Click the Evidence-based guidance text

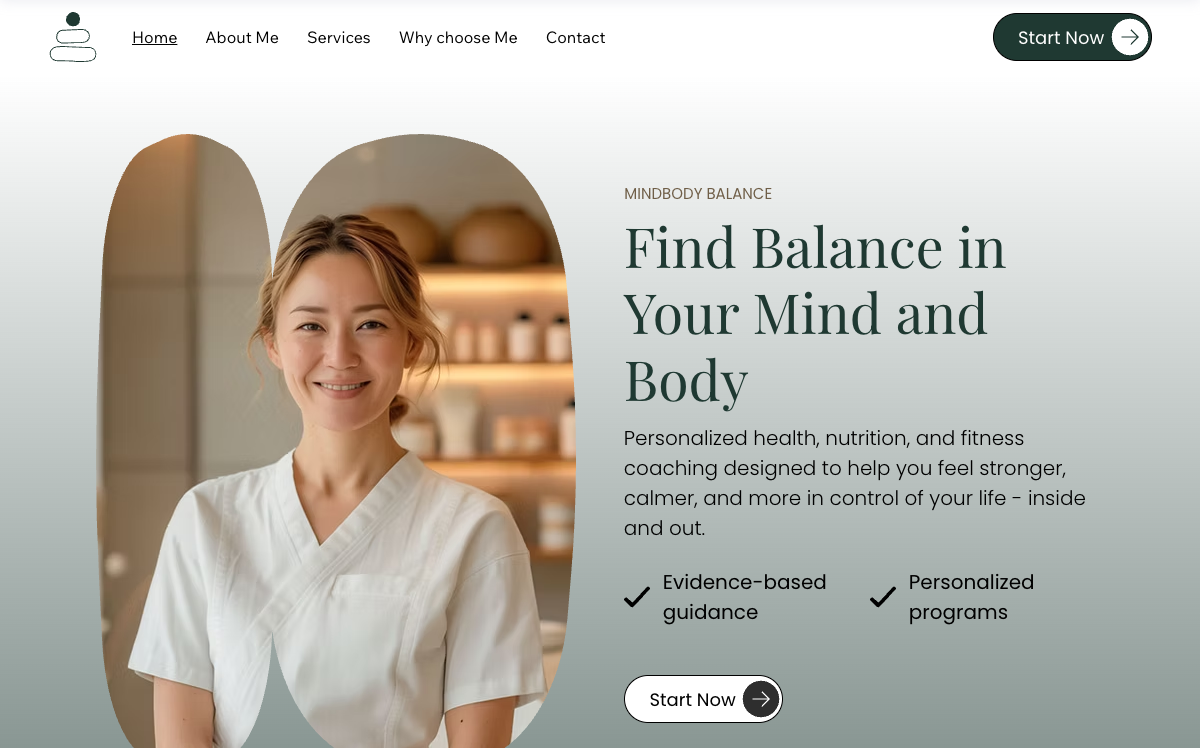(744, 597)
